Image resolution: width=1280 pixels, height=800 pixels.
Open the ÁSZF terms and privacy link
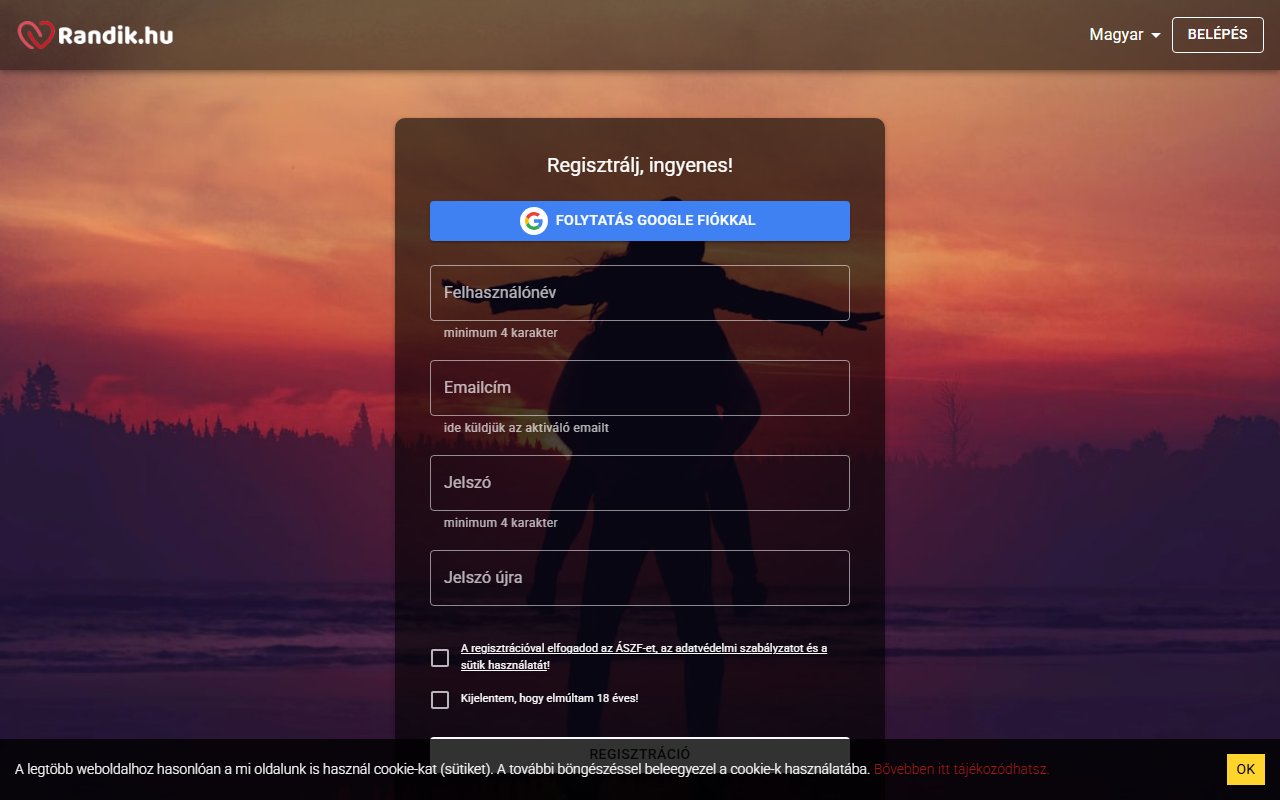coord(644,656)
